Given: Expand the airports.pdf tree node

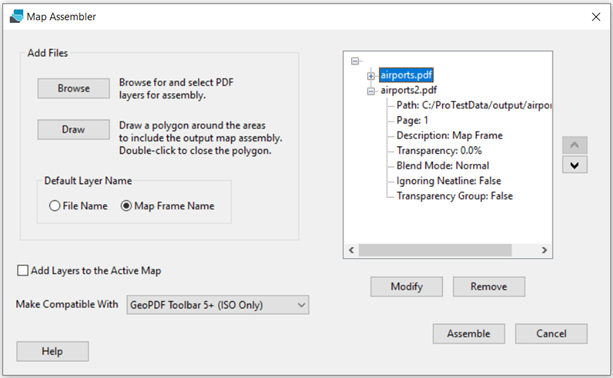Looking at the screenshot, I should [x=371, y=76].
